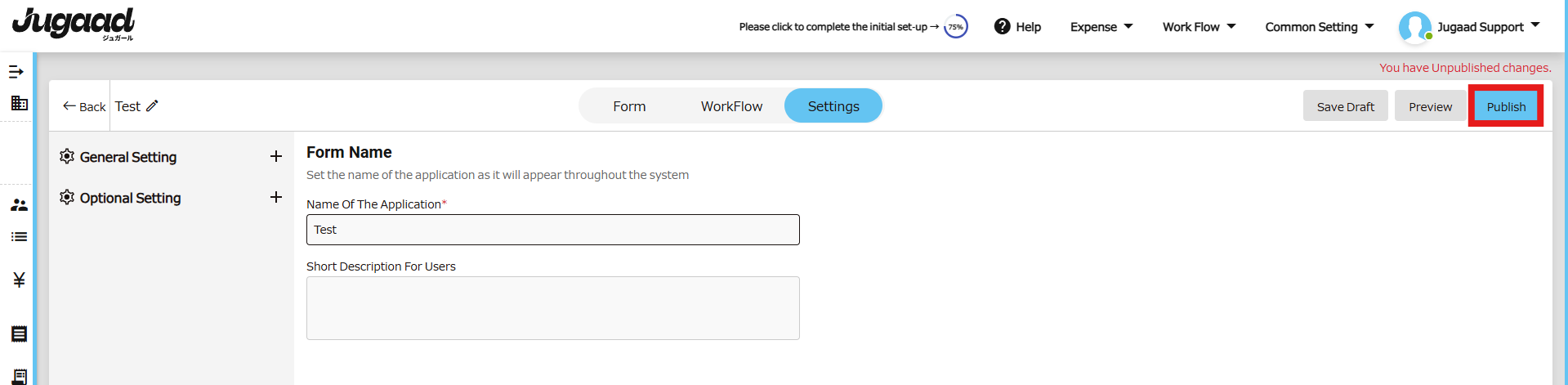1568x385 pixels.
Task: Edit form title with pencil icon next to Test
Action: 152,106
